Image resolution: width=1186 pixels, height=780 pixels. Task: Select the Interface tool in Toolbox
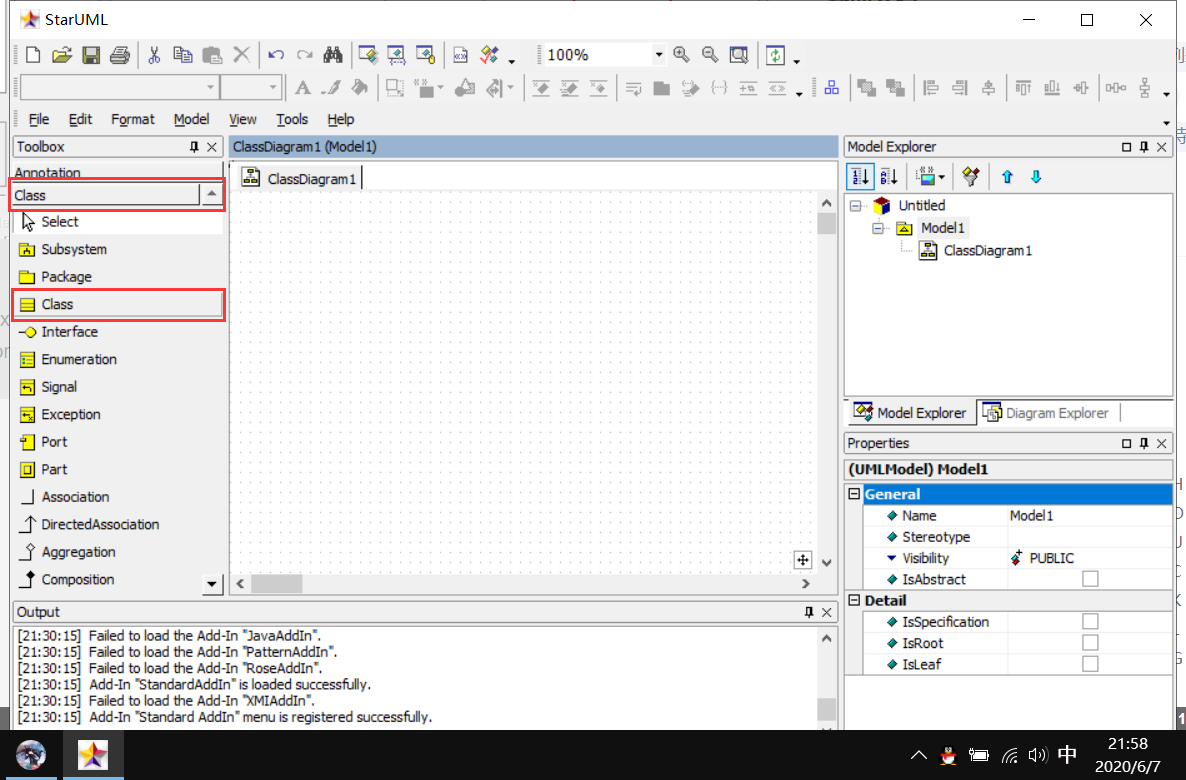(118, 332)
